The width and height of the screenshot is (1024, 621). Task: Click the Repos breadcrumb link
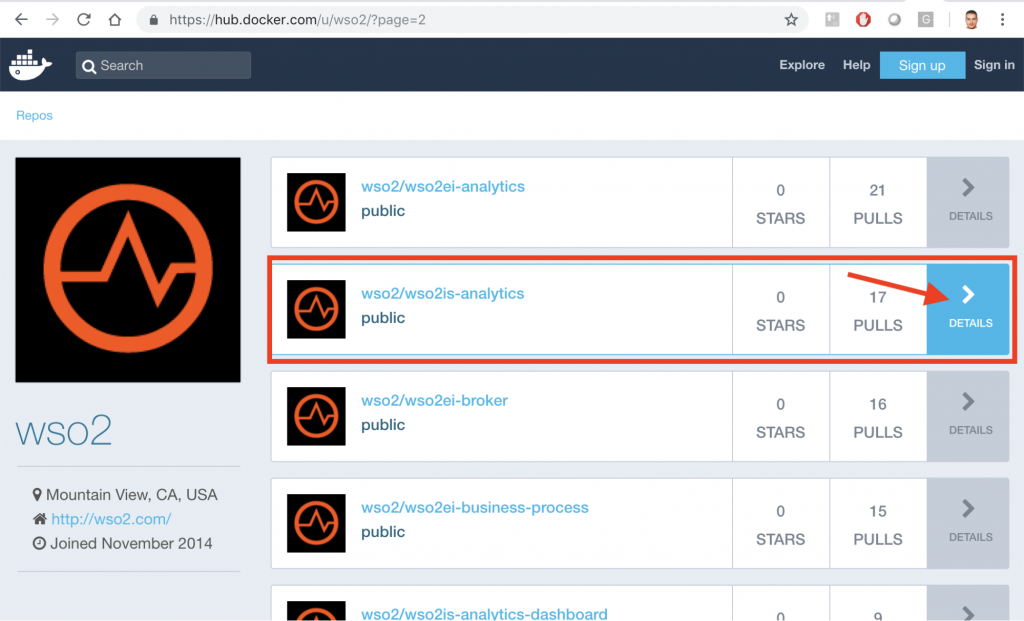34,116
